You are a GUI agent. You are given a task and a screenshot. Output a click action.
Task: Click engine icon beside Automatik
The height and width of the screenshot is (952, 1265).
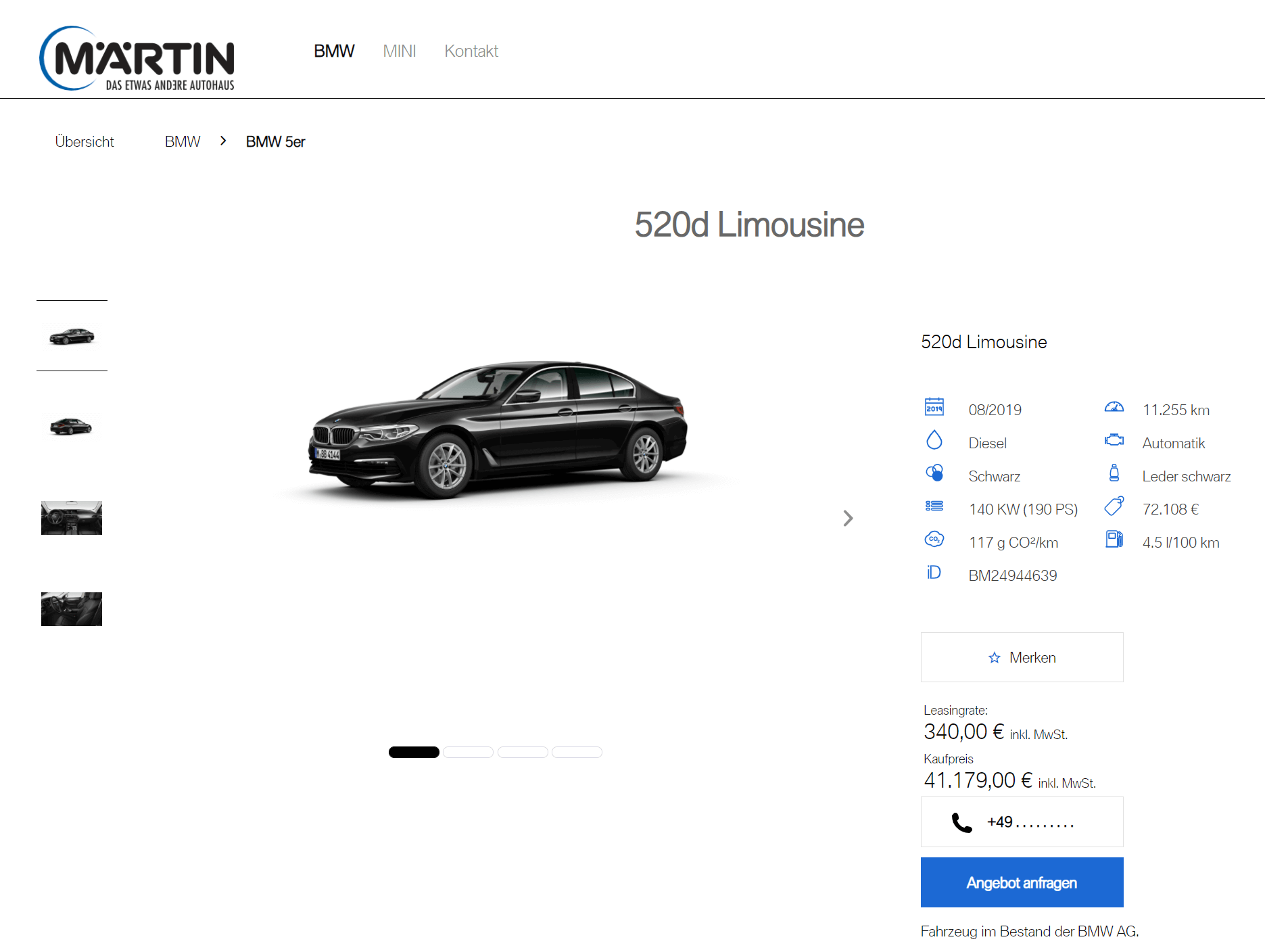(1114, 440)
